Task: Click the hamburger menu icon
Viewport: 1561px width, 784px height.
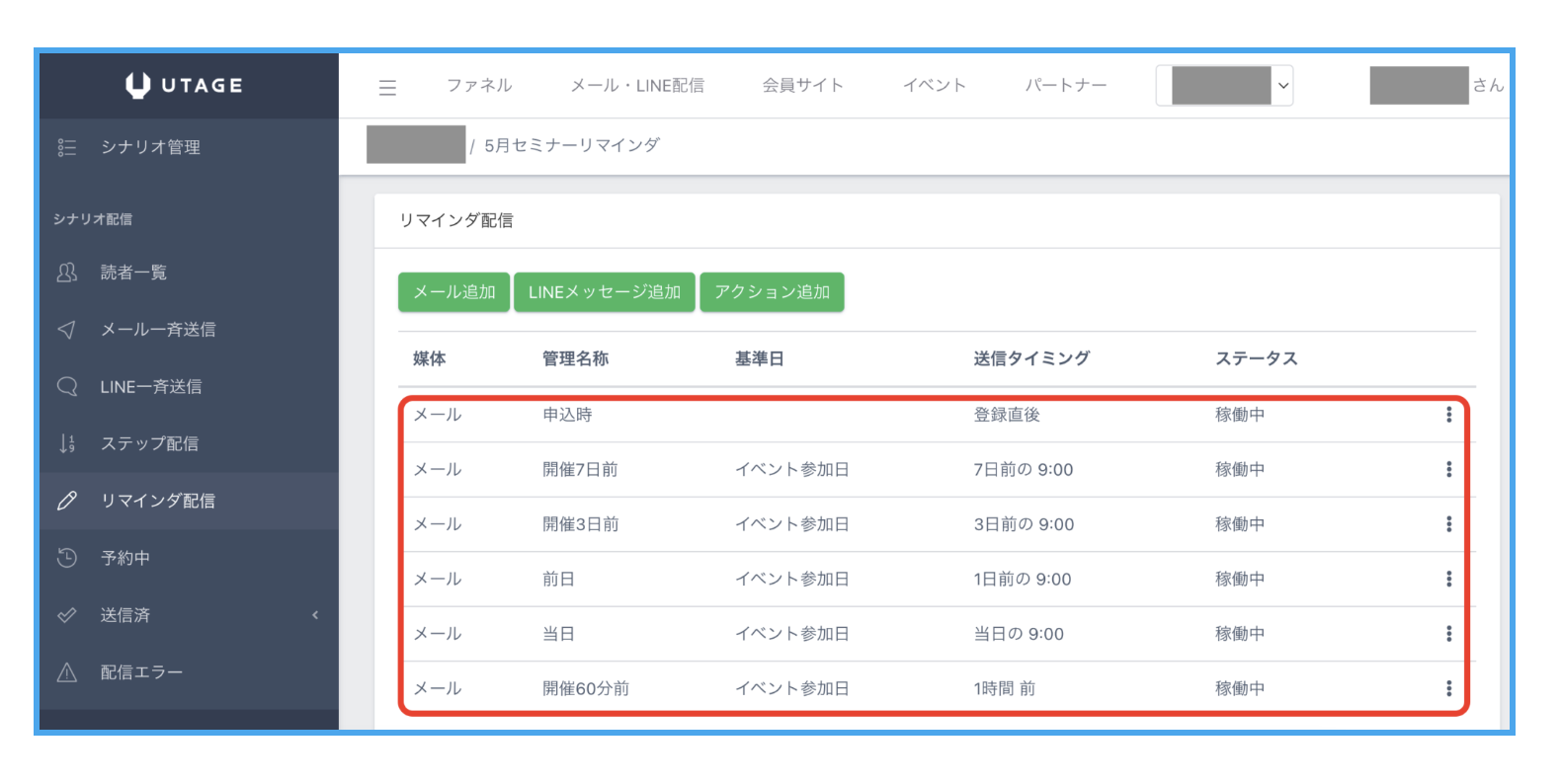Action: (387, 87)
